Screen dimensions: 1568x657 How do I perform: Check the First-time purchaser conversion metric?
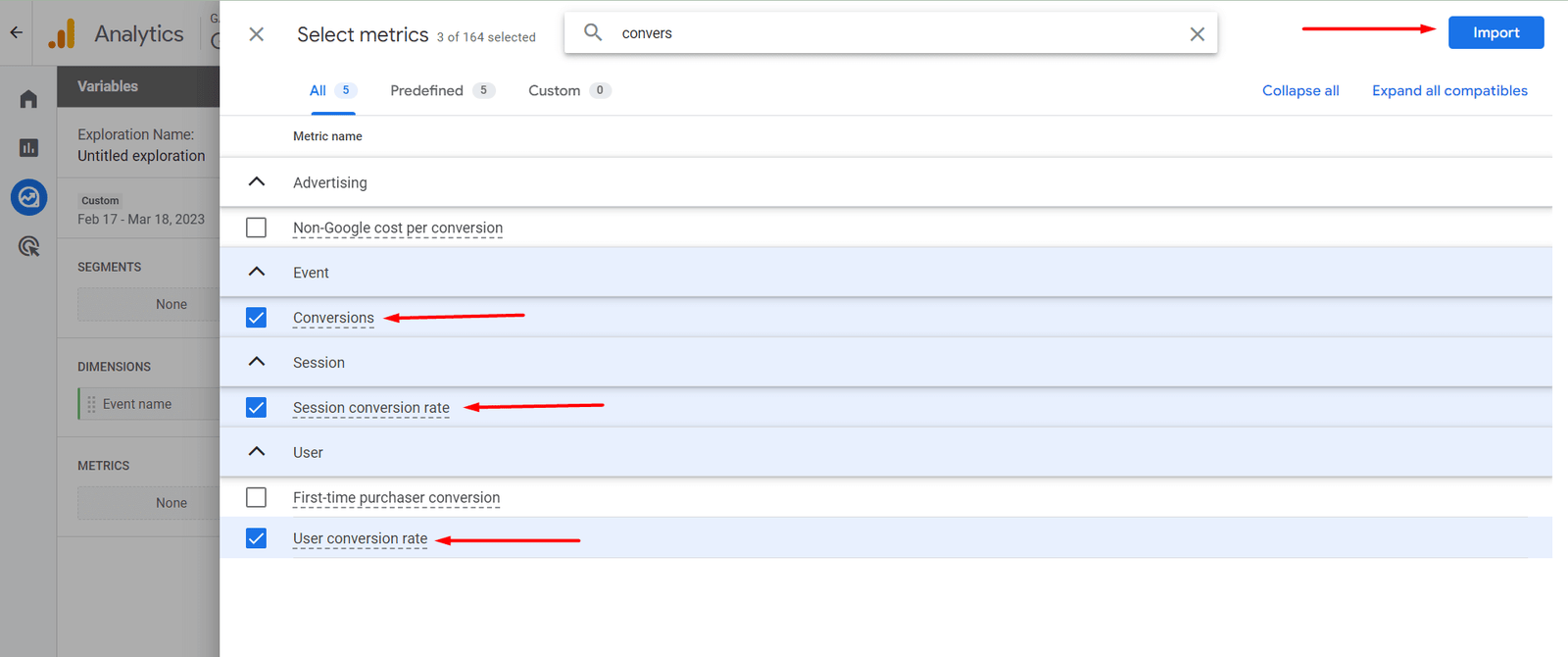point(256,497)
